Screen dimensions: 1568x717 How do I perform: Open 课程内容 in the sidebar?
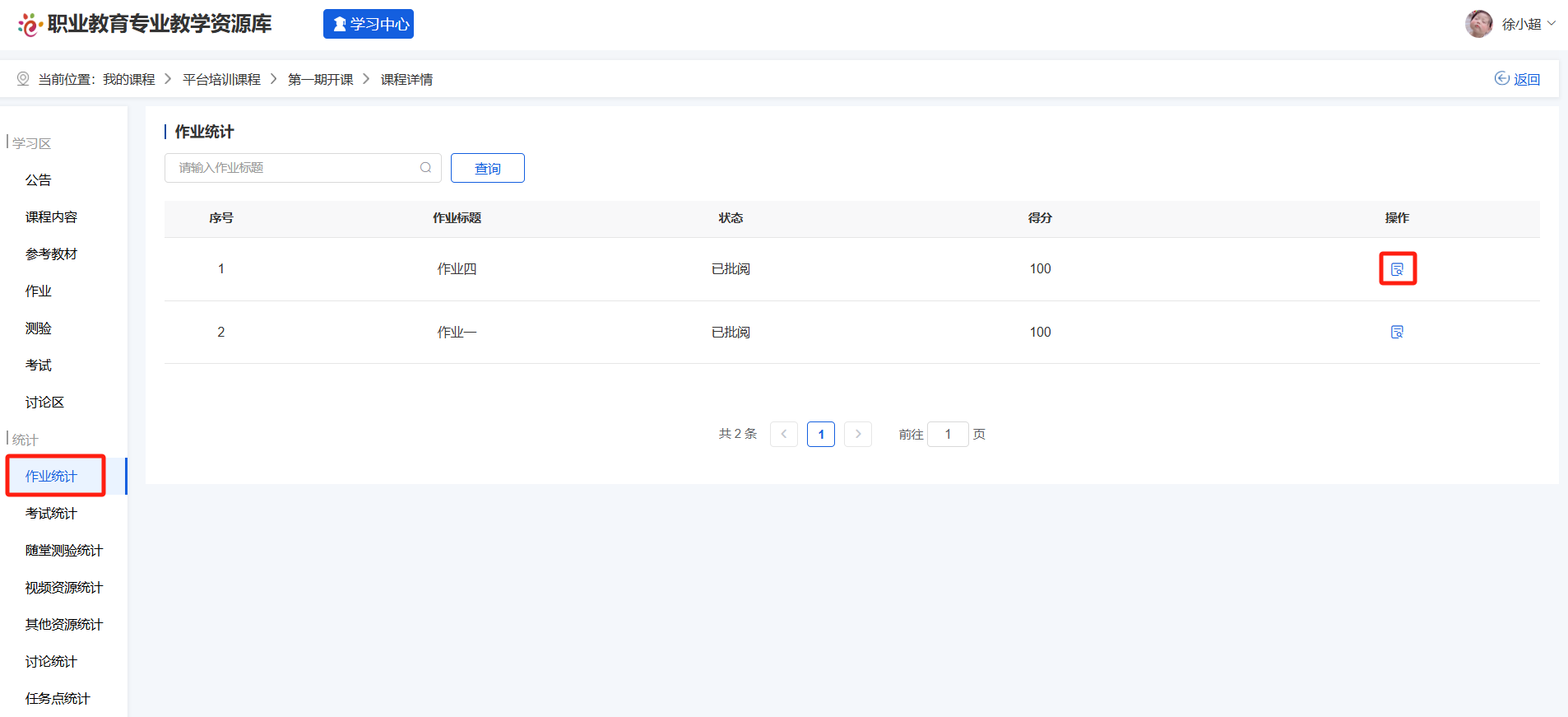51,217
